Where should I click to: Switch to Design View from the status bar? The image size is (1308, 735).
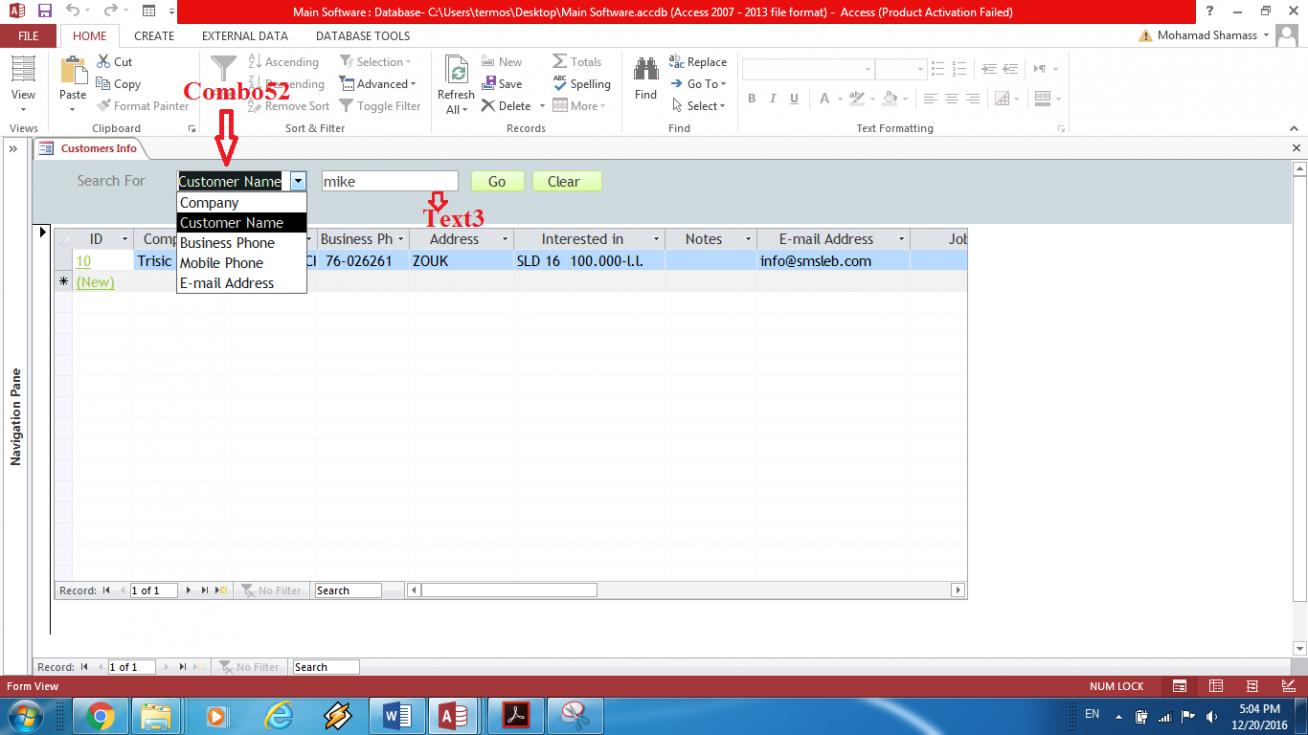coord(1287,686)
